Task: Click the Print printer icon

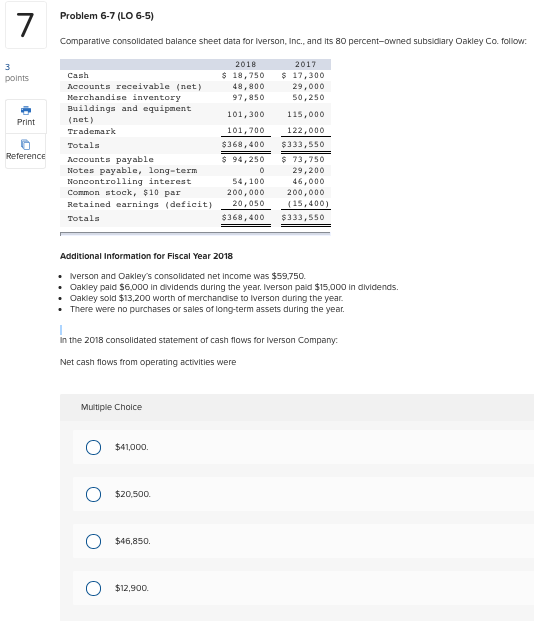Action: (x=26, y=110)
